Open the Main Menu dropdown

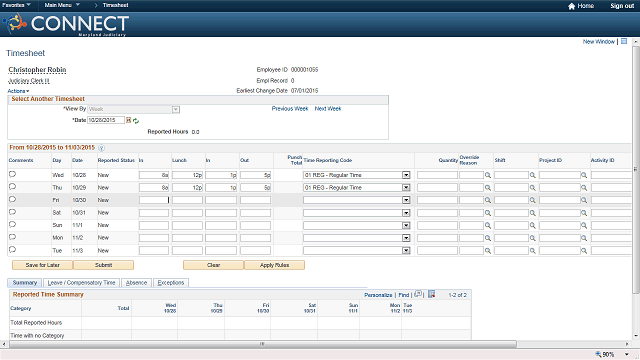click(x=62, y=5)
